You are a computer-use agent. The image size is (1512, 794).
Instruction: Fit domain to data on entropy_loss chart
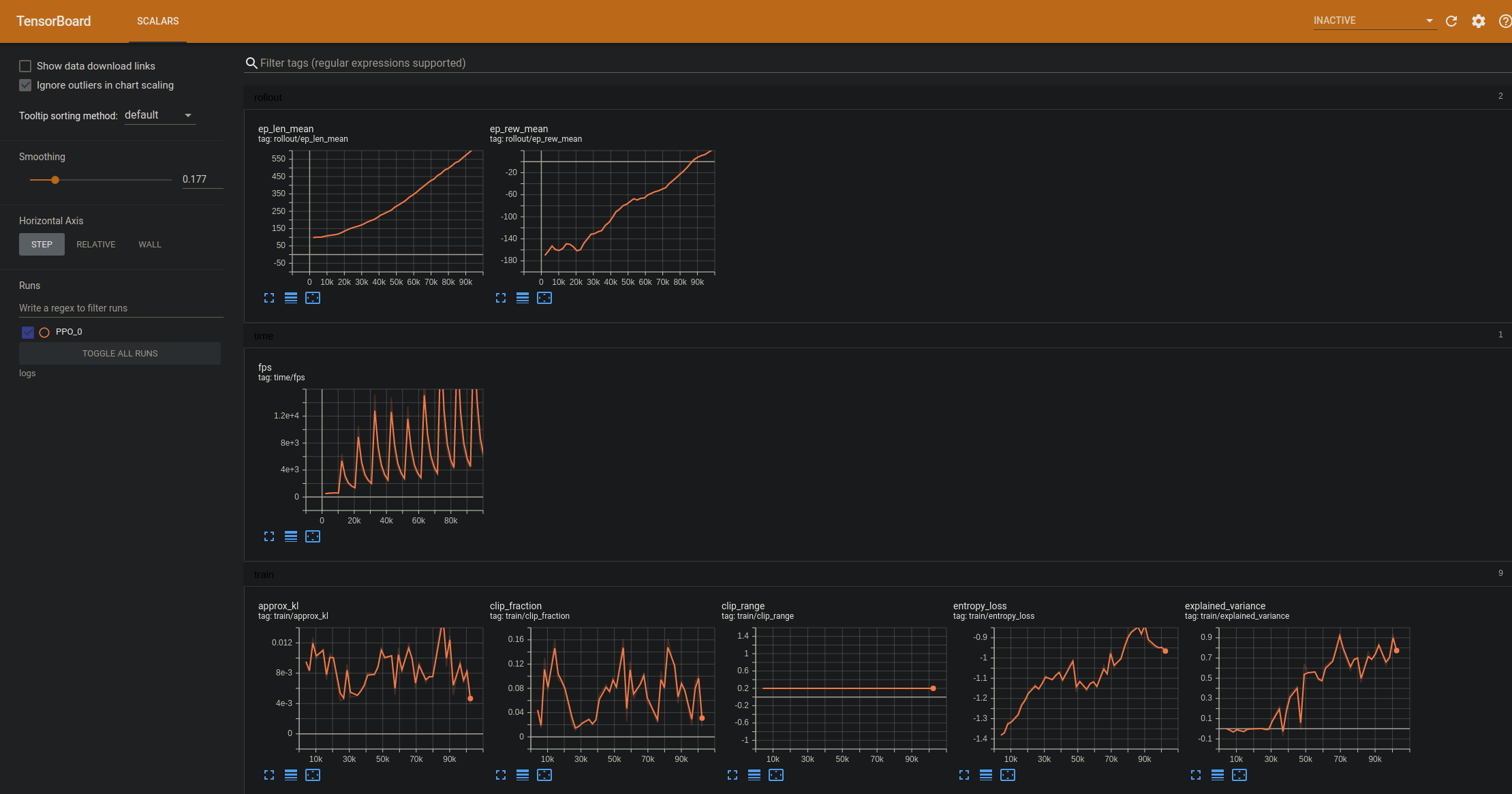coord(1008,775)
